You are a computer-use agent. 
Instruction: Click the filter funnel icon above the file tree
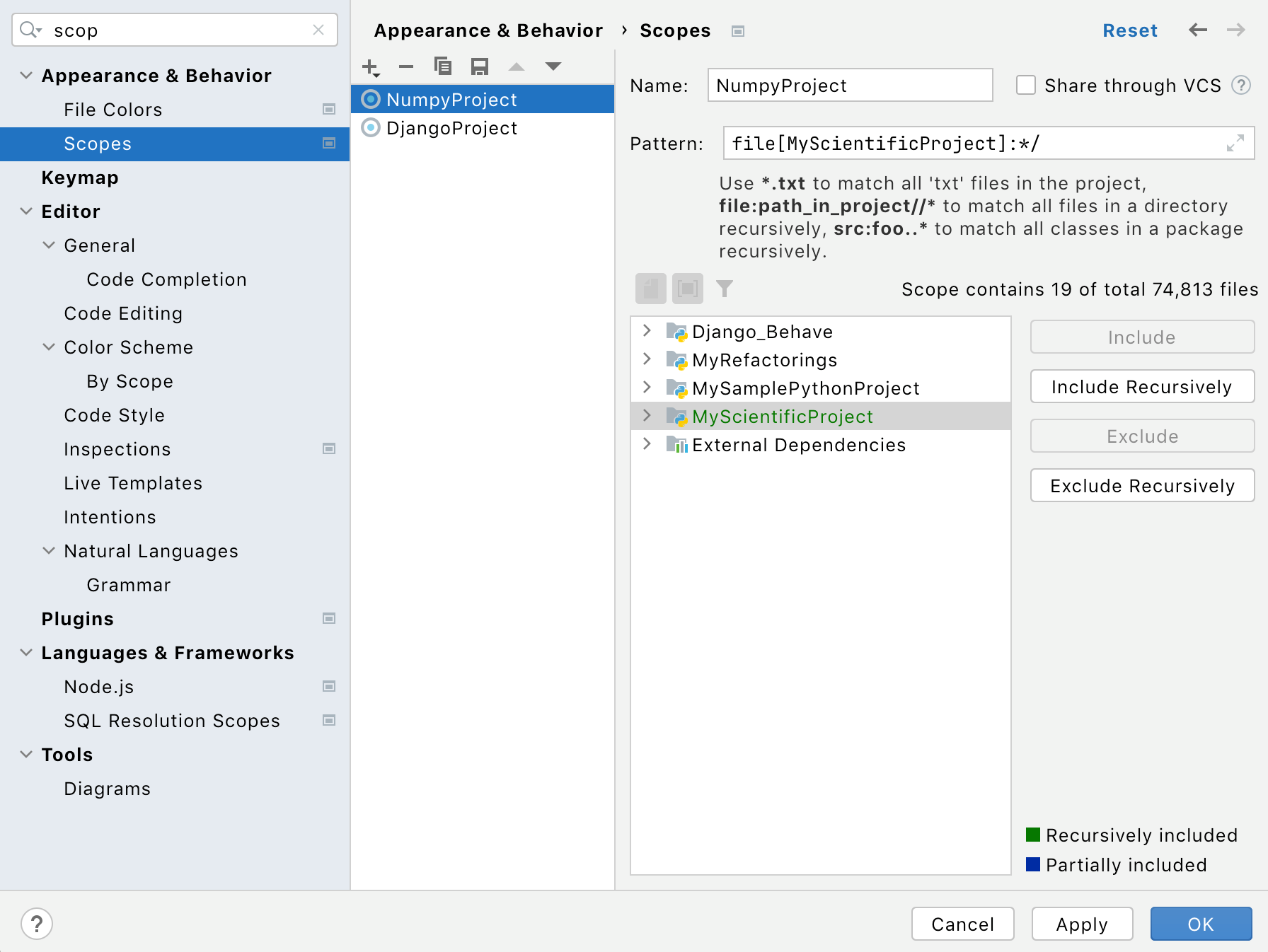point(725,289)
